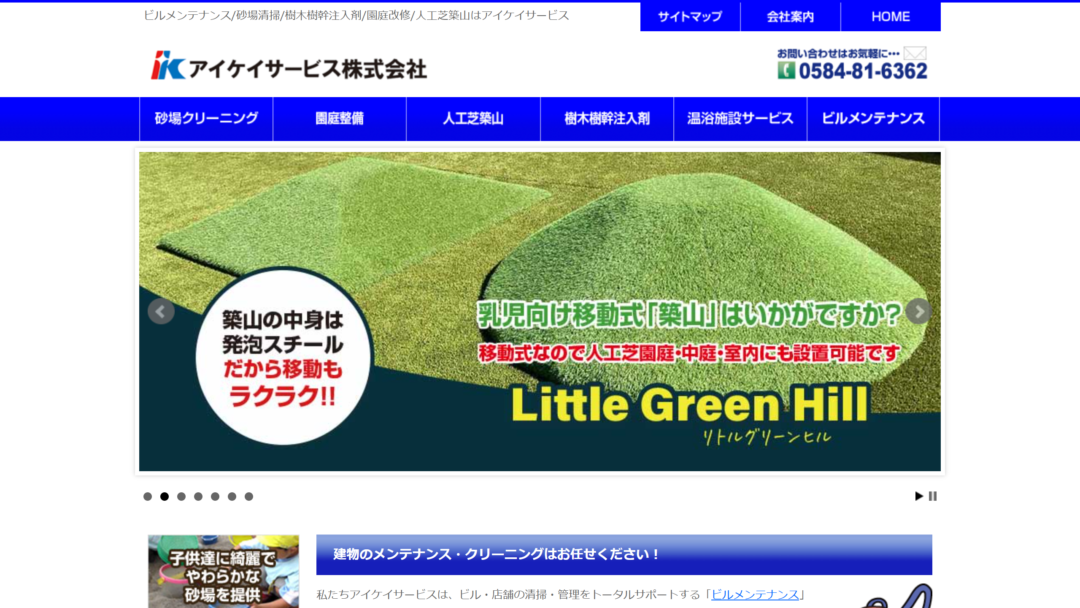Open 樹木樹幹注入剤 menu
Viewport: 1080px width, 608px height.
click(x=607, y=118)
